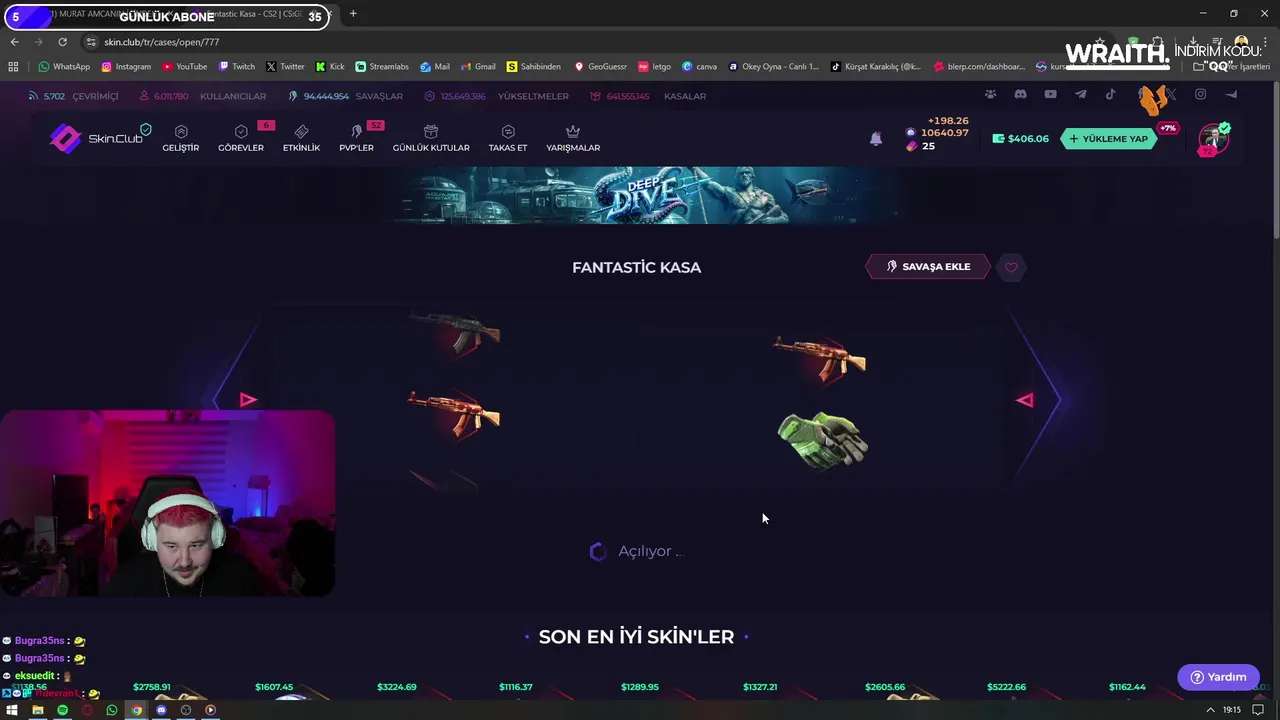Open the Twitter bookmark
Viewport: 1280px width, 720px height.
[x=285, y=67]
